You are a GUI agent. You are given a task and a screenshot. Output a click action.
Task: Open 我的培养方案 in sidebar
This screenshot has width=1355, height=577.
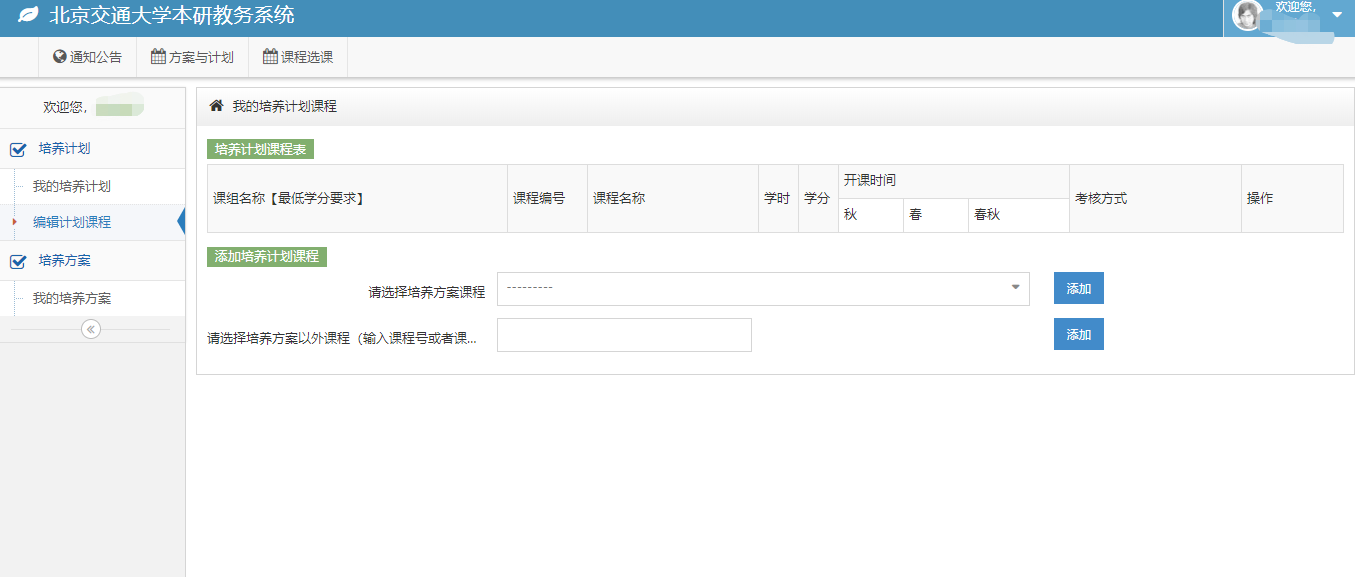pos(71,299)
